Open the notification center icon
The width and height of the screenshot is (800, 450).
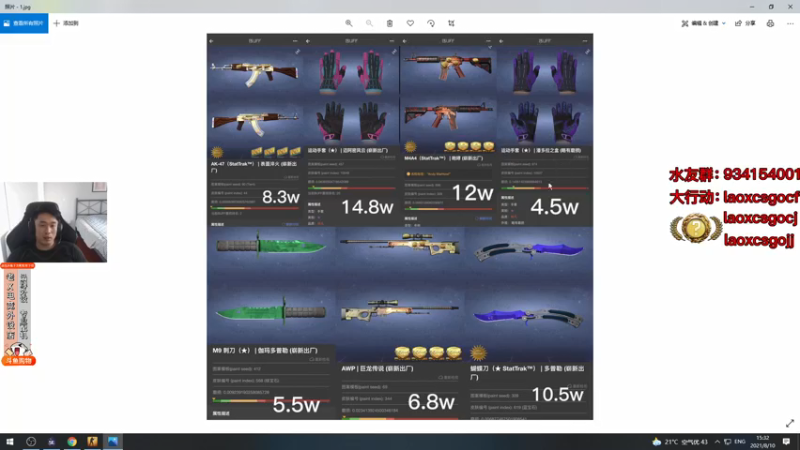[x=787, y=442]
